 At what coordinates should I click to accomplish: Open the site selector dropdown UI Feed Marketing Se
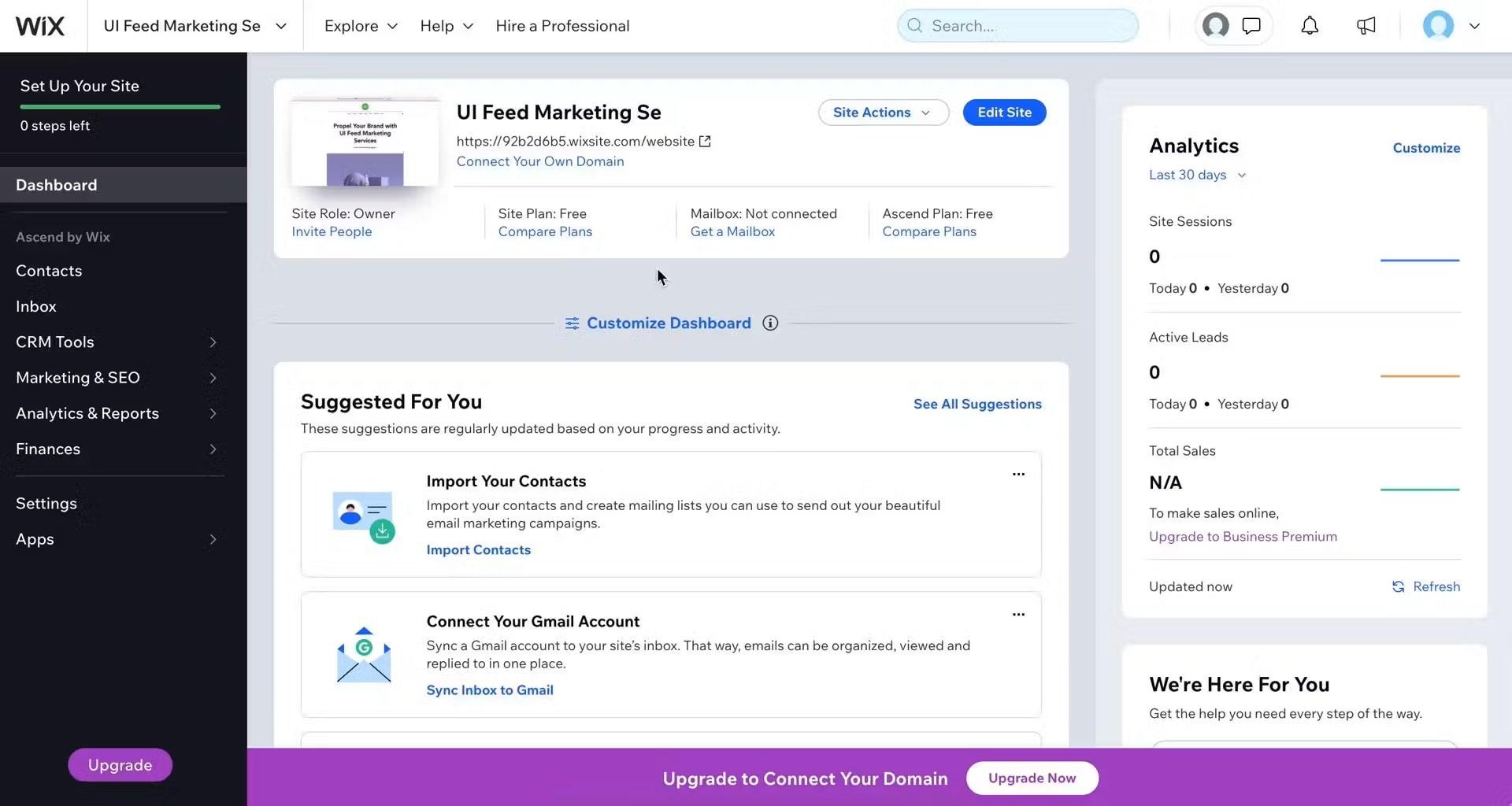[x=195, y=26]
